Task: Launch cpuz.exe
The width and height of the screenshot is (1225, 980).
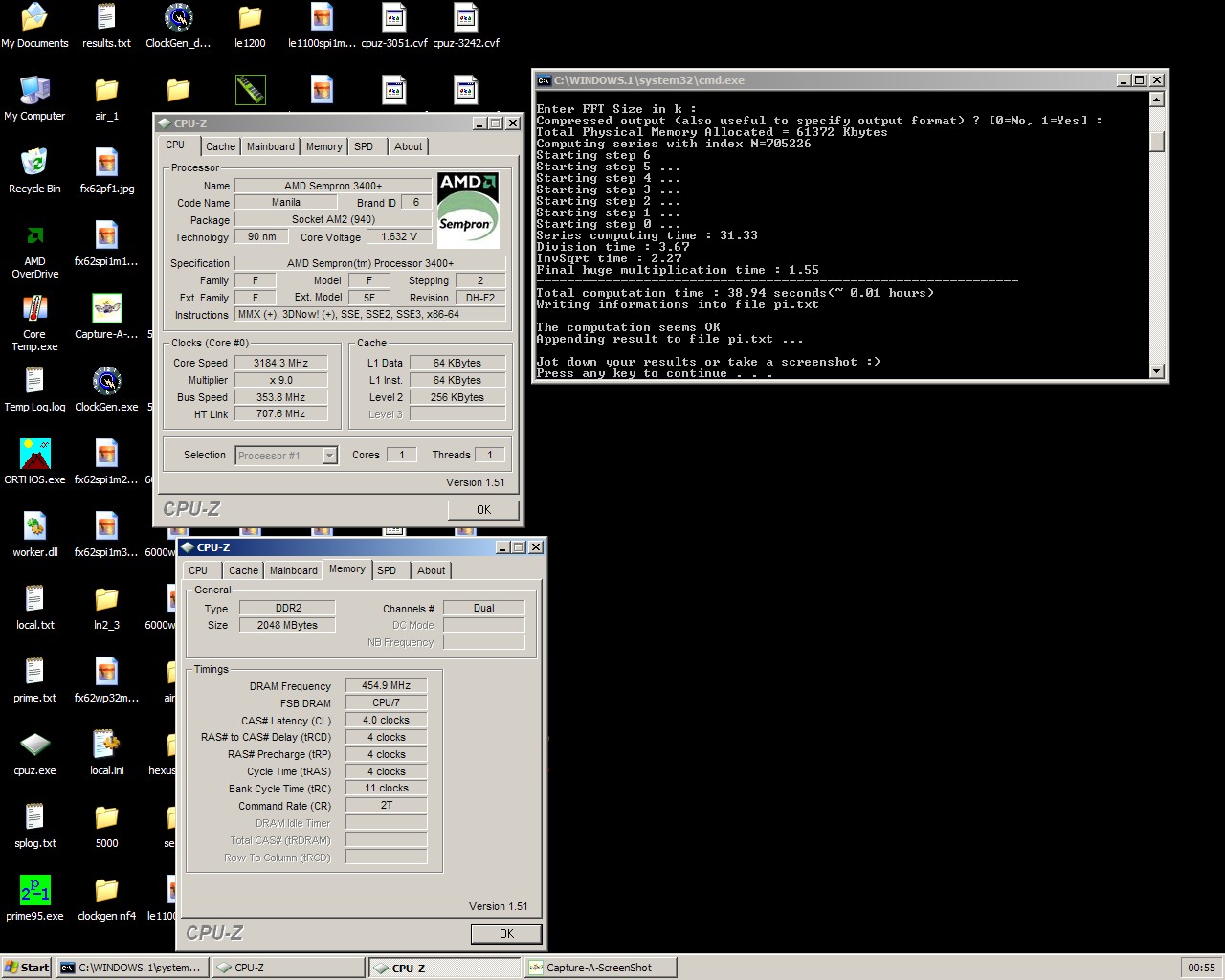Action: [x=34, y=753]
